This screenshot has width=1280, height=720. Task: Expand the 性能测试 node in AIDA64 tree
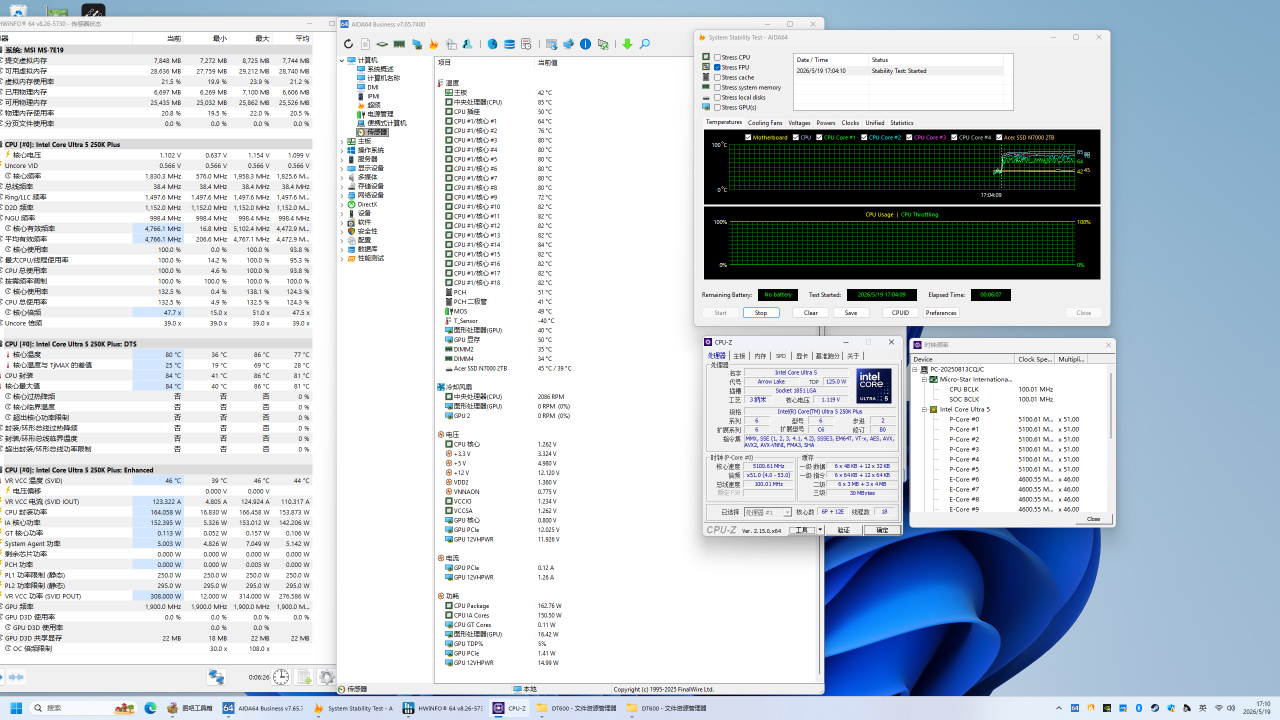pos(342,258)
